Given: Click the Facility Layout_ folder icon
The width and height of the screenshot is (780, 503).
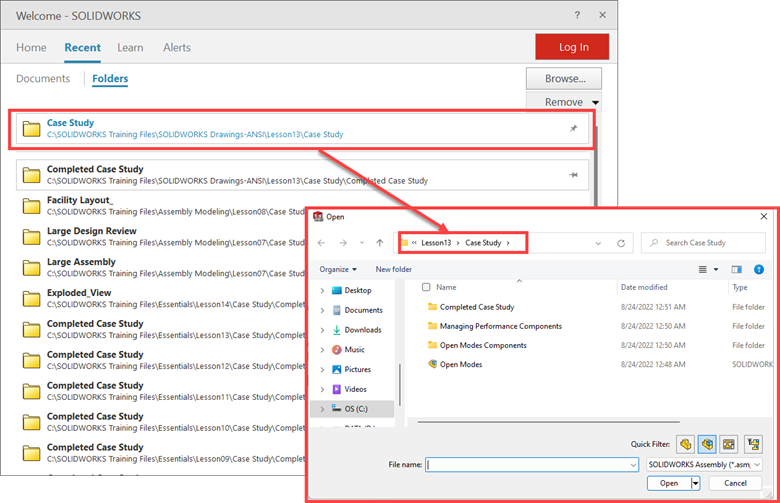Looking at the screenshot, I should tap(31, 205).
